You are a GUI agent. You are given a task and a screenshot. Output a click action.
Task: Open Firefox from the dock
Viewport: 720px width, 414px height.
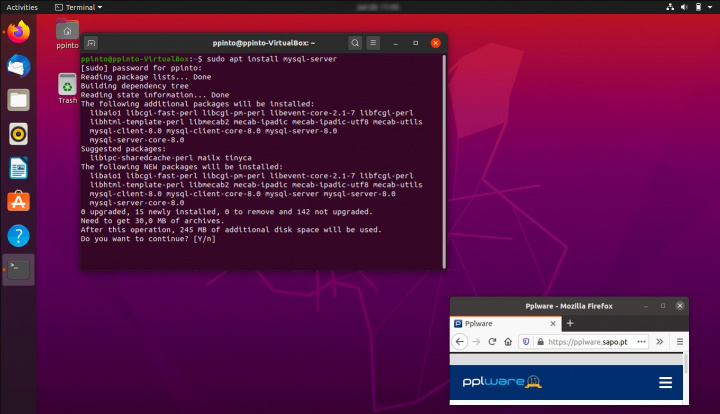[x=18, y=32]
